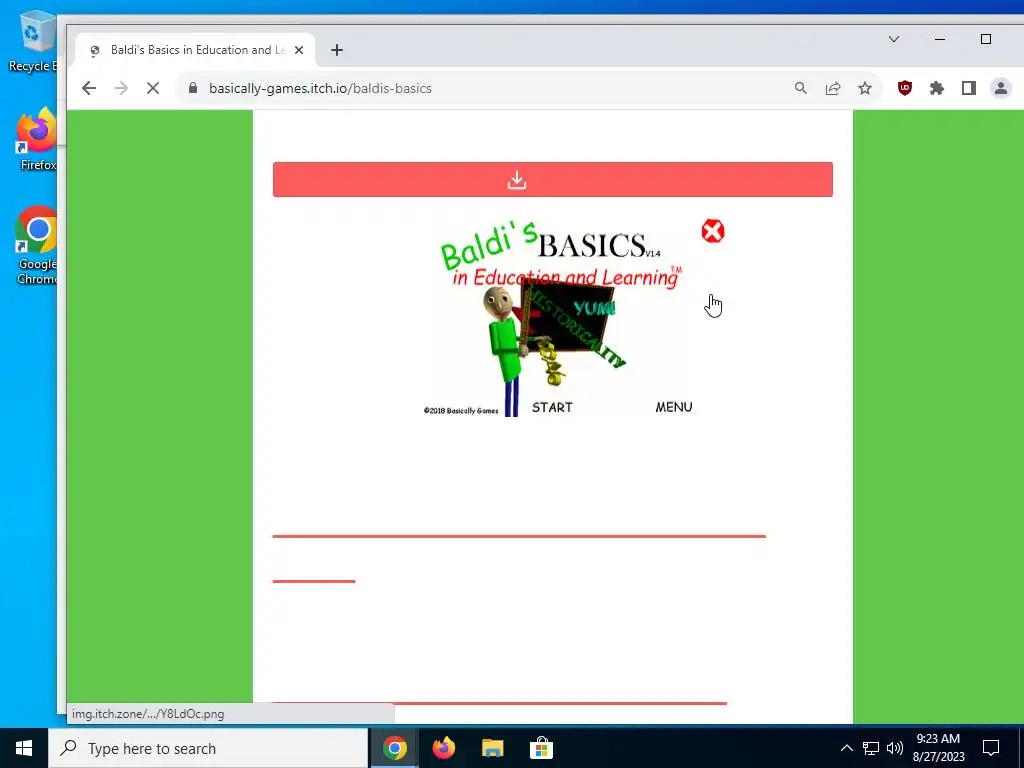This screenshot has width=1024, height=768.
Task: Show hidden system tray icons
Action: coord(846,748)
